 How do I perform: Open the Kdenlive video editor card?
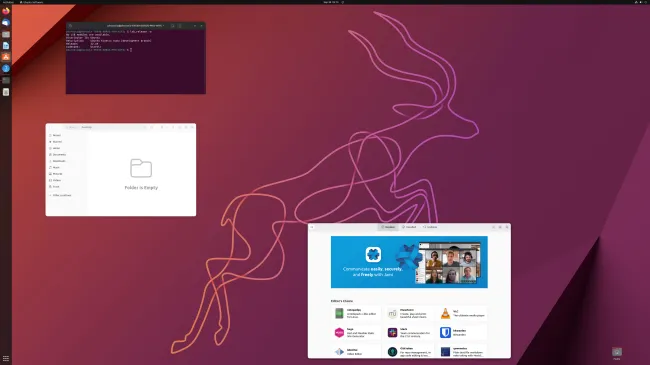[356, 351]
